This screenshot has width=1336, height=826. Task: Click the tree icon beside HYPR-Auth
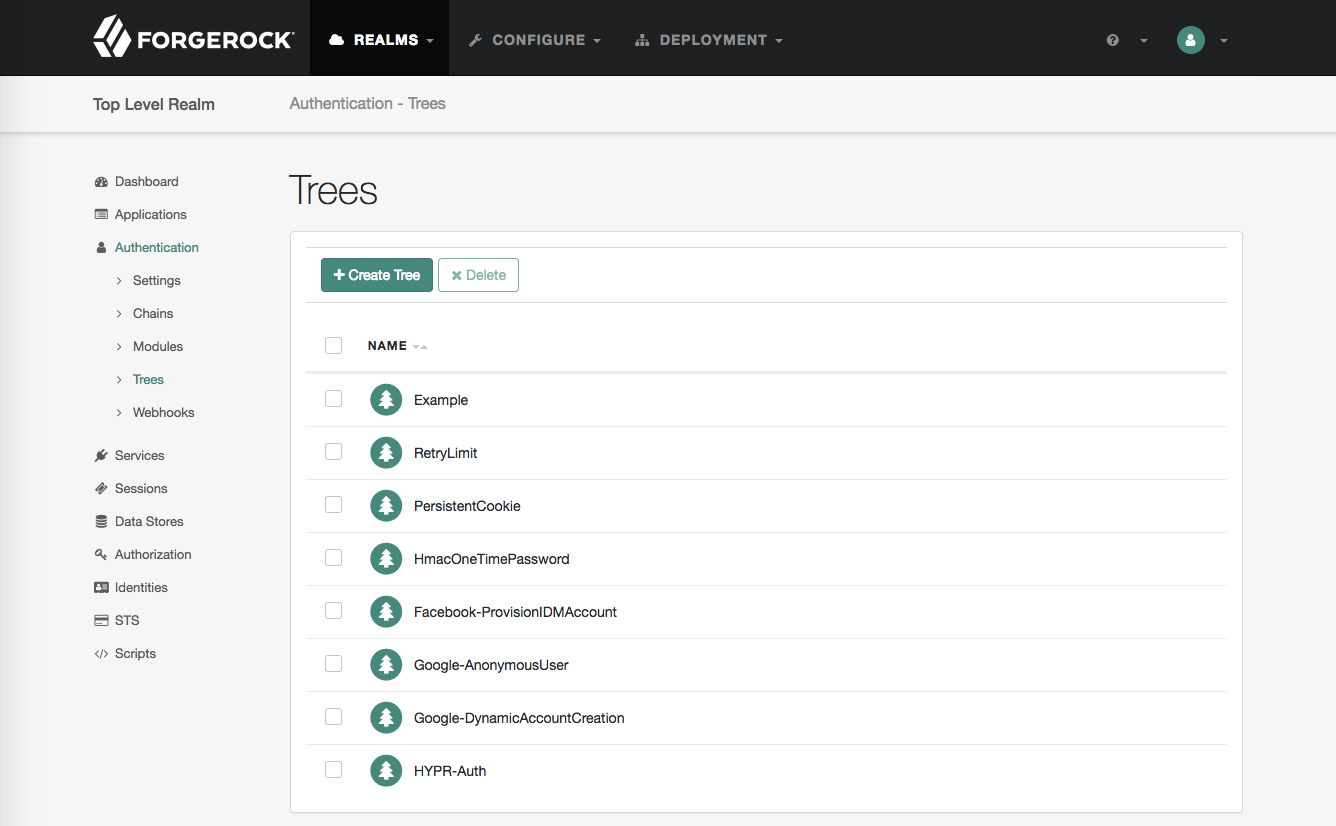(x=386, y=771)
